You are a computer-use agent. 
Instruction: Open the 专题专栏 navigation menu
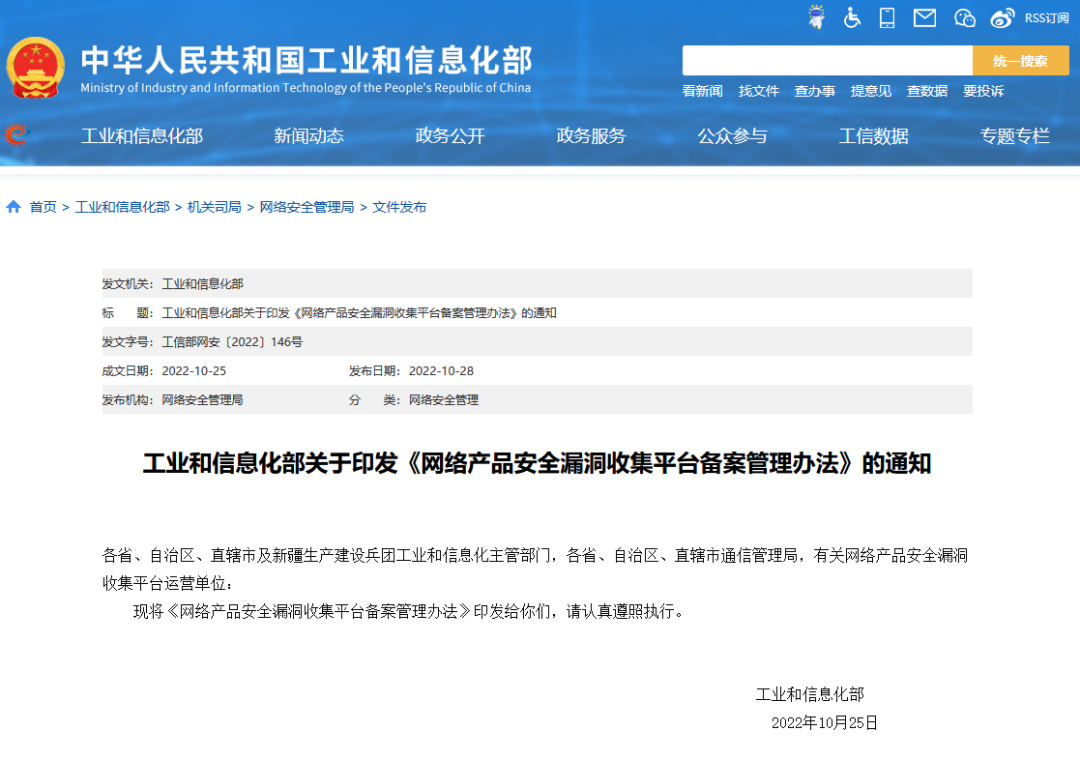click(x=1015, y=136)
